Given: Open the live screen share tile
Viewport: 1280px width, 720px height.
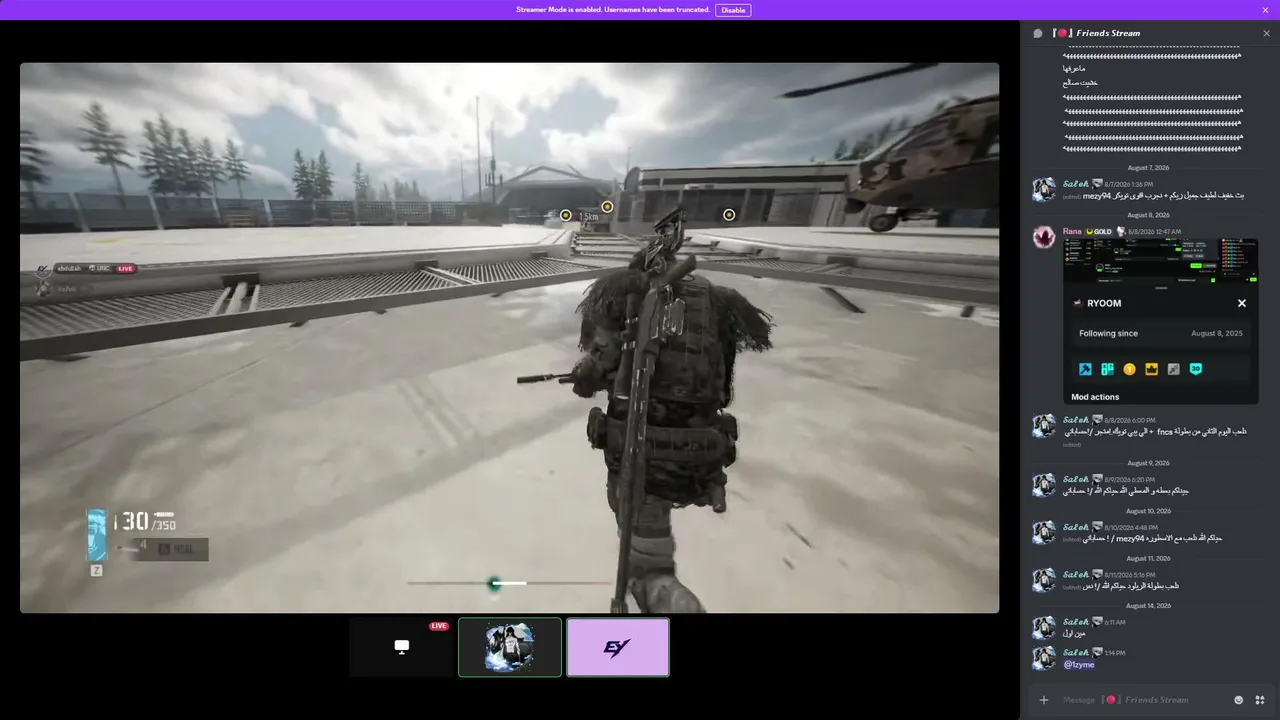Looking at the screenshot, I should (402, 647).
